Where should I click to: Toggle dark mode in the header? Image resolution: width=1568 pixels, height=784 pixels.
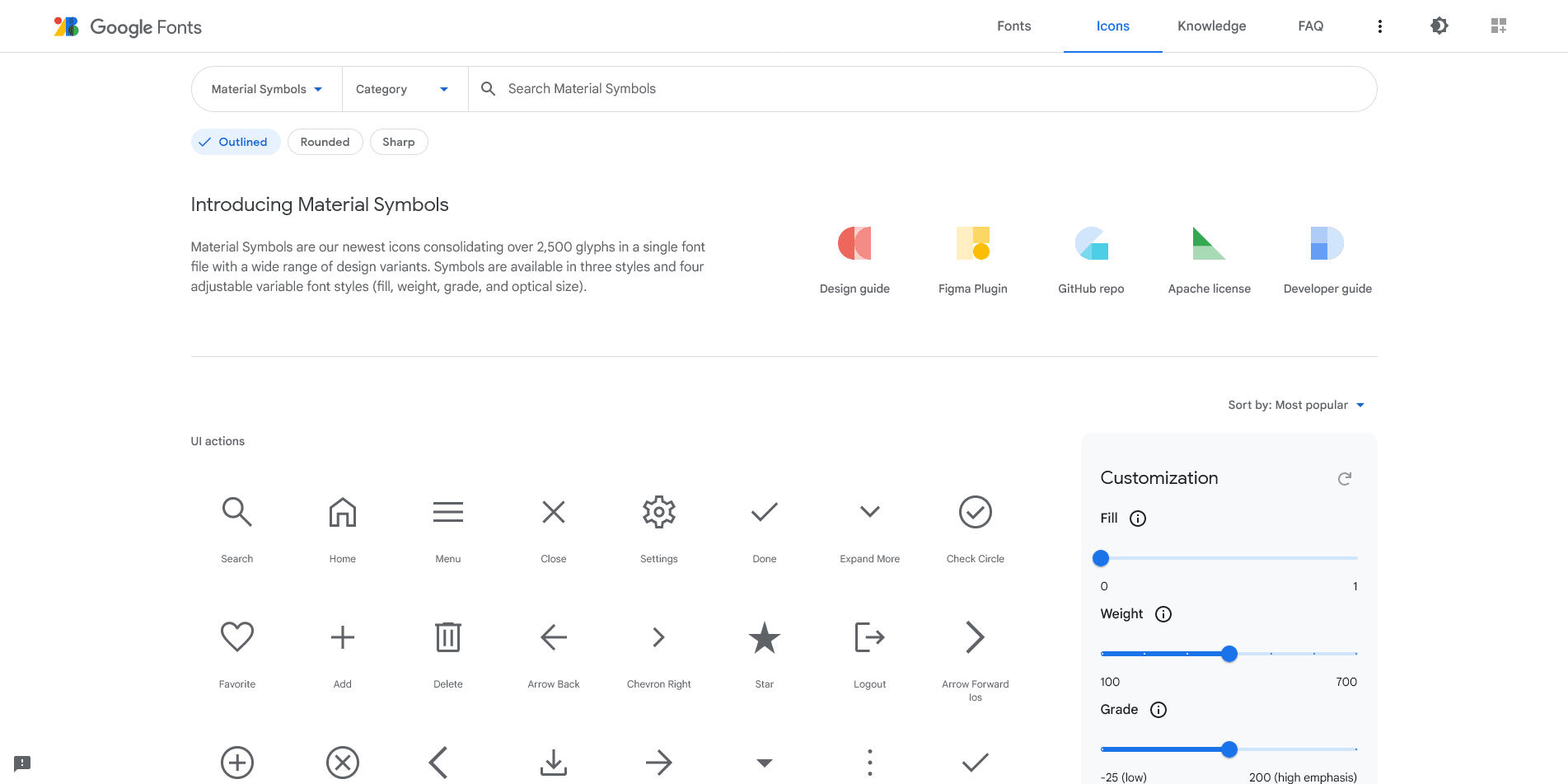1439,26
